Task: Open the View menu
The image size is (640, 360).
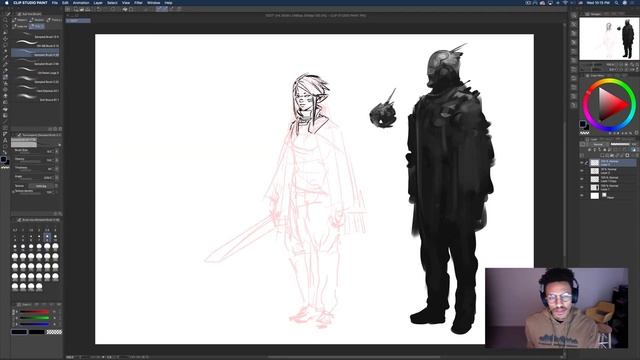Action: pyautogui.click(x=126, y=2)
